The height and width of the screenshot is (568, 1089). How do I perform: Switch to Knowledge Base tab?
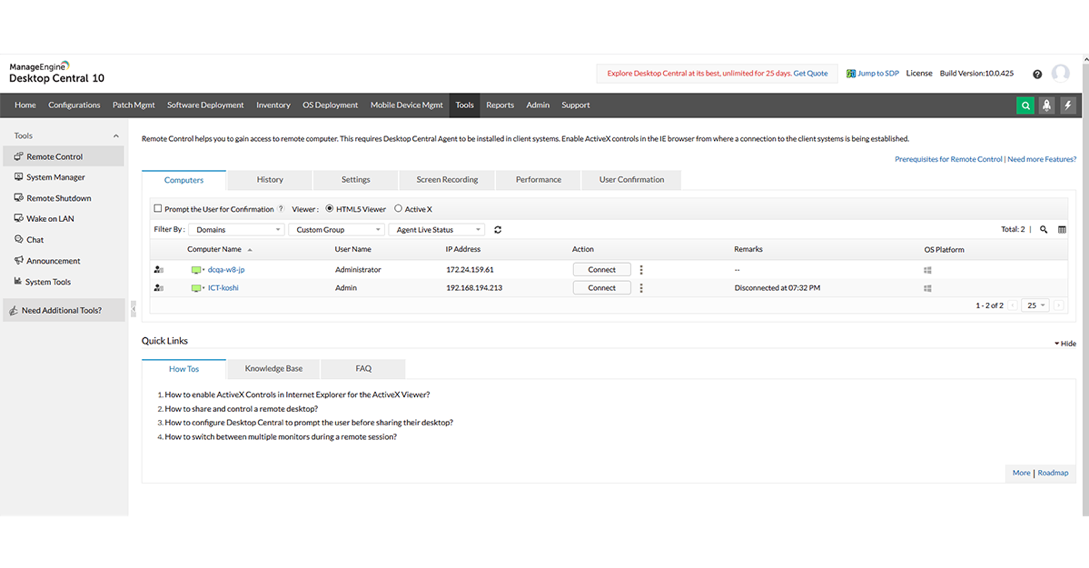(x=274, y=369)
